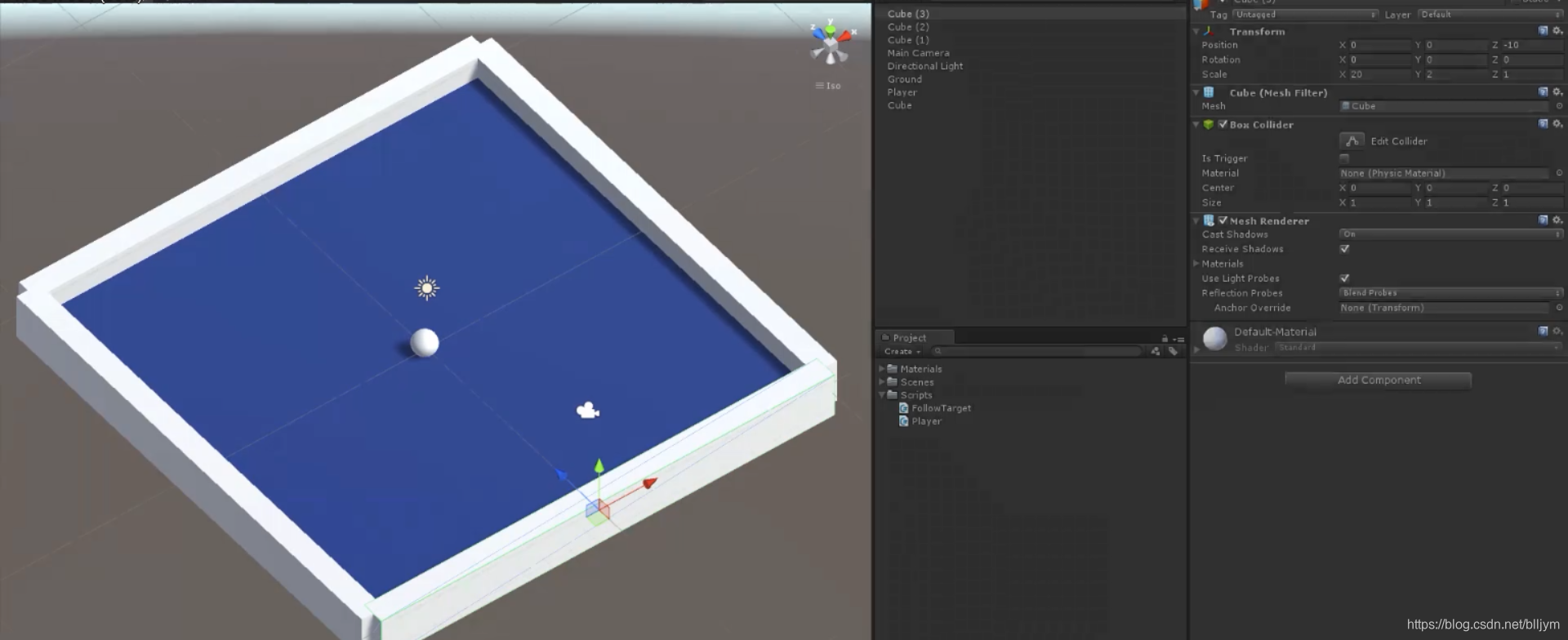Open Mesh Filter help reference icon
The image size is (1568, 640).
coord(1543,92)
